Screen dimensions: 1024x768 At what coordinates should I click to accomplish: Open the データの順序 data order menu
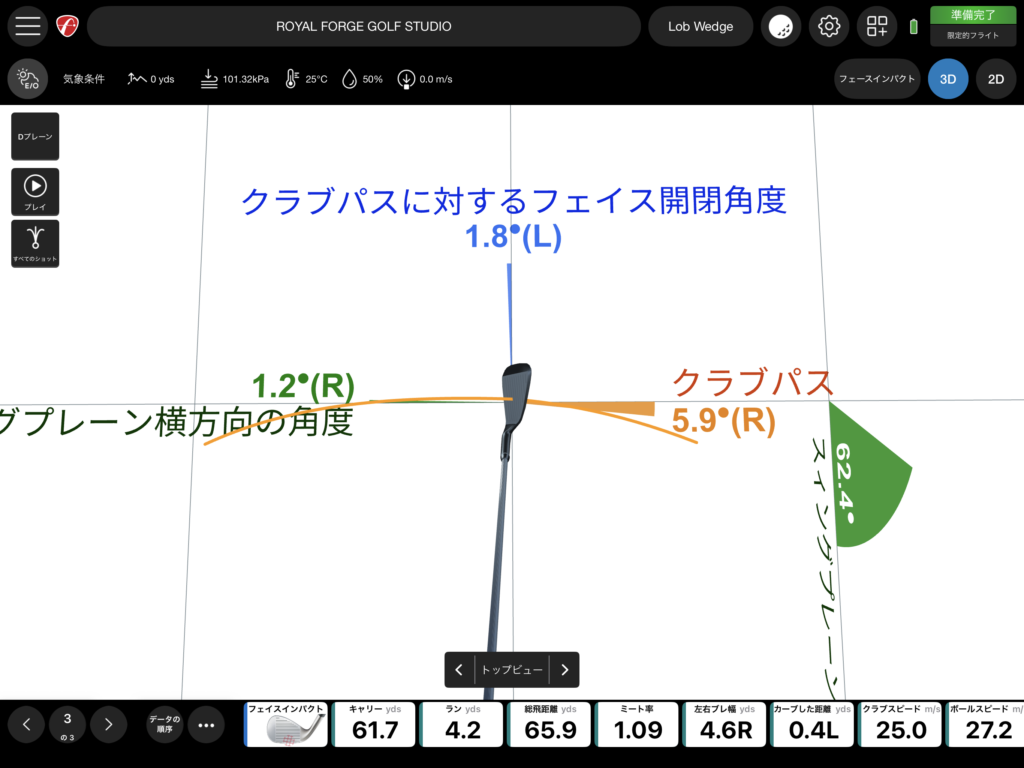point(164,725)
